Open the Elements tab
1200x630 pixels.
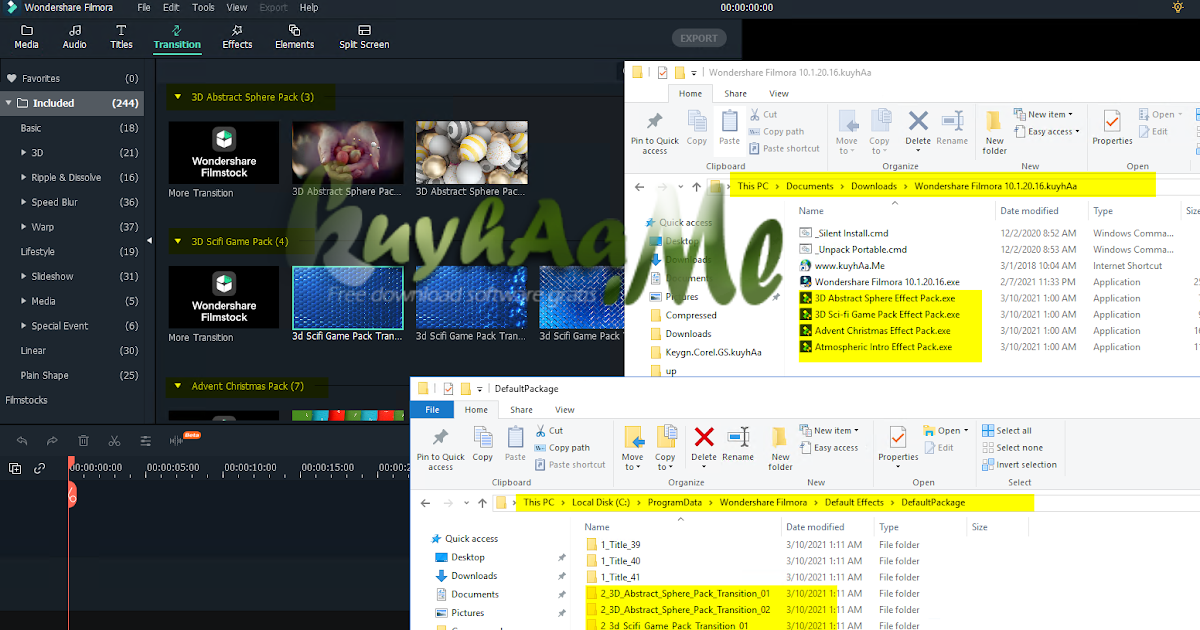(x=294, y=37)
